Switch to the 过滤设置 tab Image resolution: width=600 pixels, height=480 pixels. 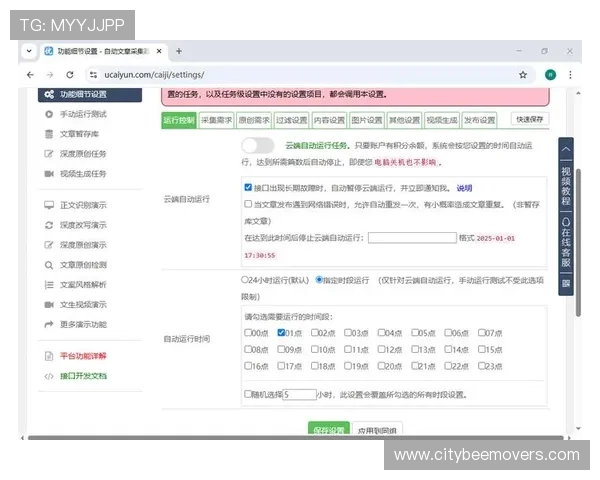click(292, 120)
